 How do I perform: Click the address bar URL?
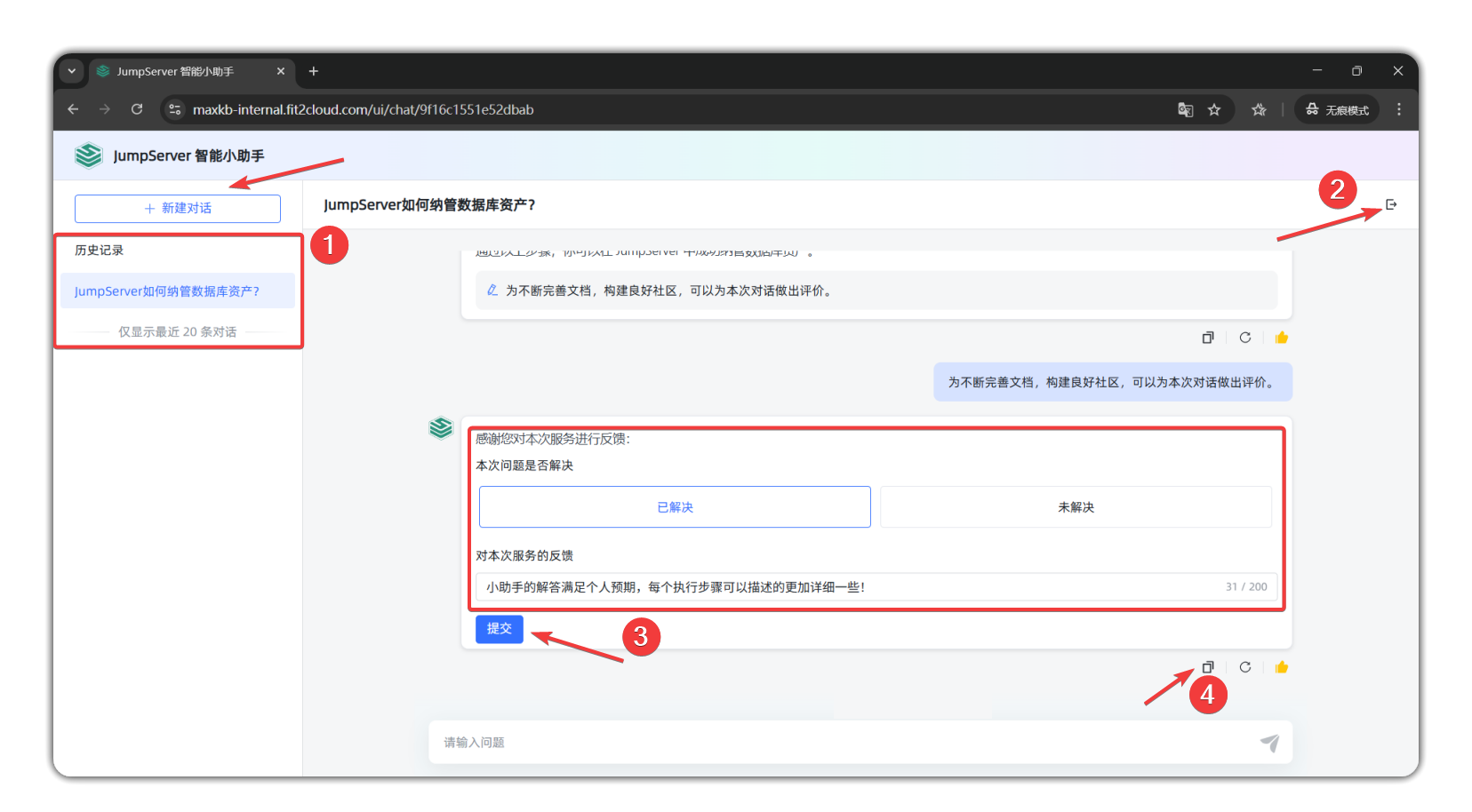363,110
